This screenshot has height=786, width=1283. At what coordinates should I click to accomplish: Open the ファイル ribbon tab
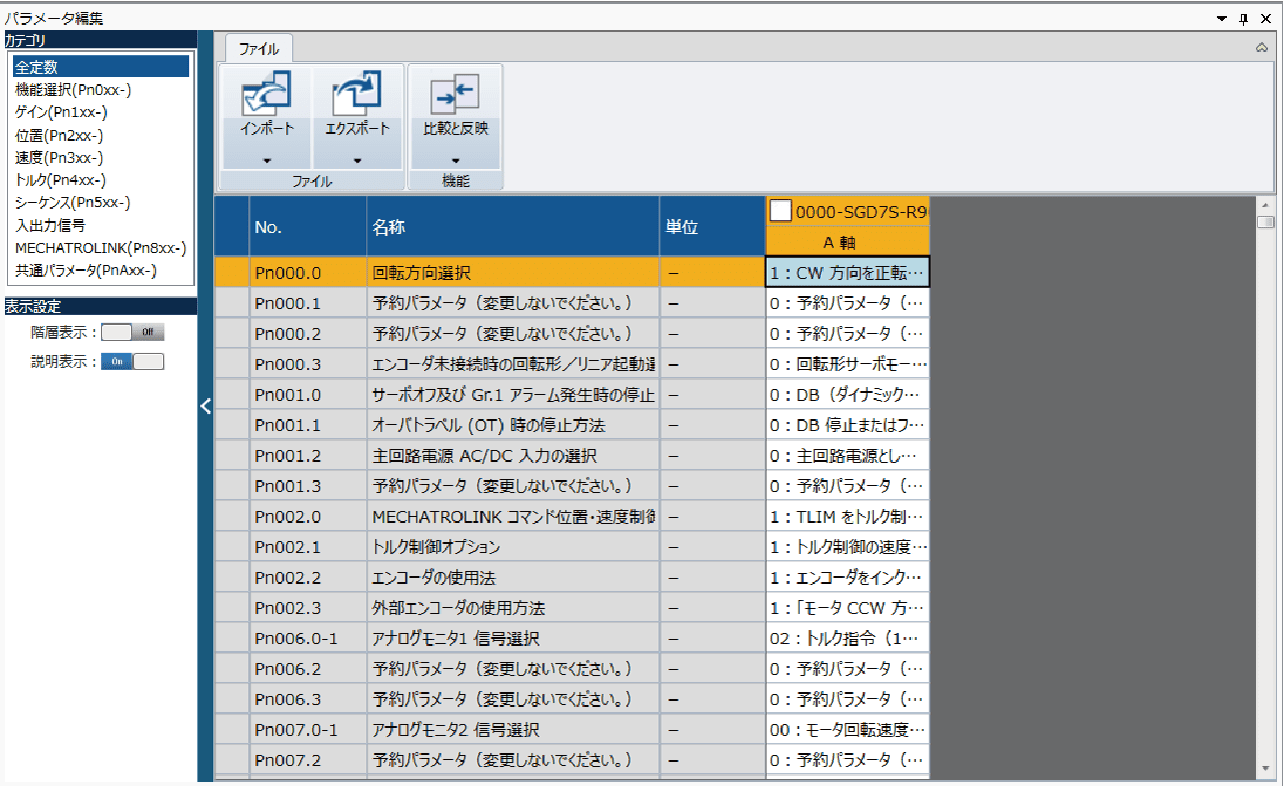(258, 48)
